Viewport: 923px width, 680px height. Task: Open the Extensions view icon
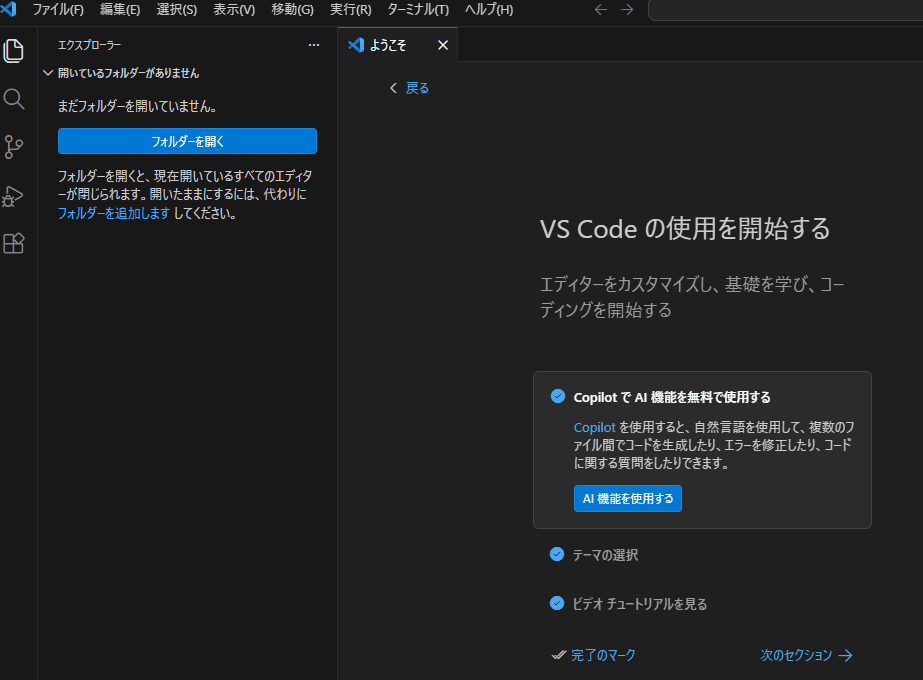coord(14,244)
